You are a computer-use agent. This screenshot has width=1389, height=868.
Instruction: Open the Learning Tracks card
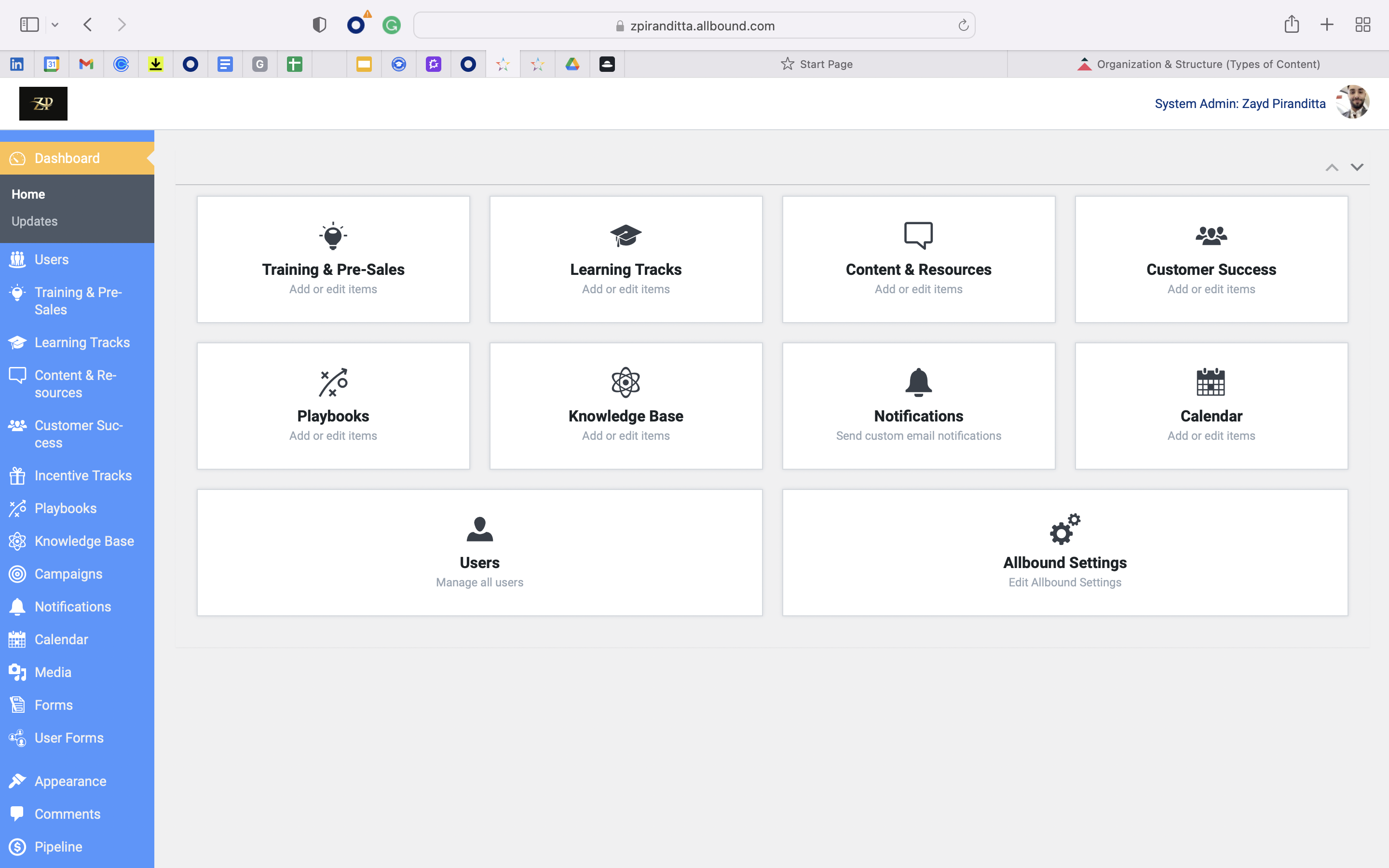(x=626, y=259)
